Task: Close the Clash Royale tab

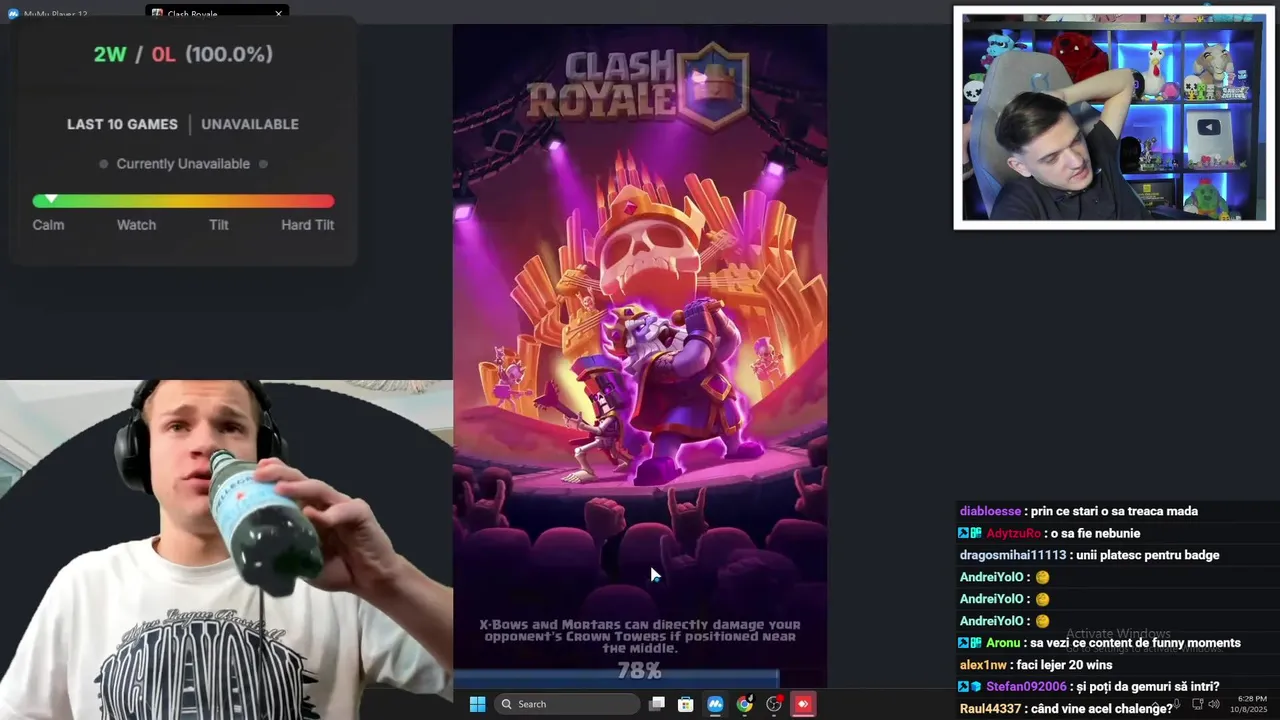Action: click(278, 14)
